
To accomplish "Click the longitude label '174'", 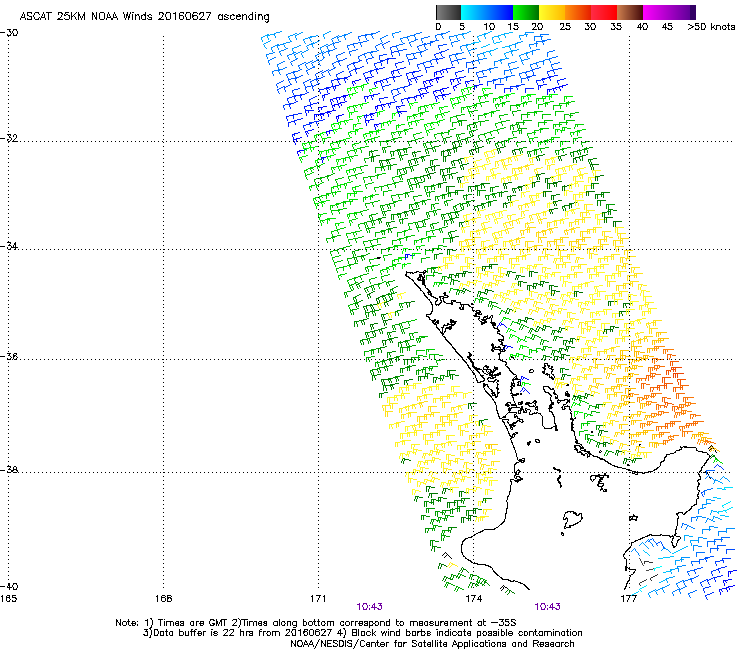I will 474,599.
